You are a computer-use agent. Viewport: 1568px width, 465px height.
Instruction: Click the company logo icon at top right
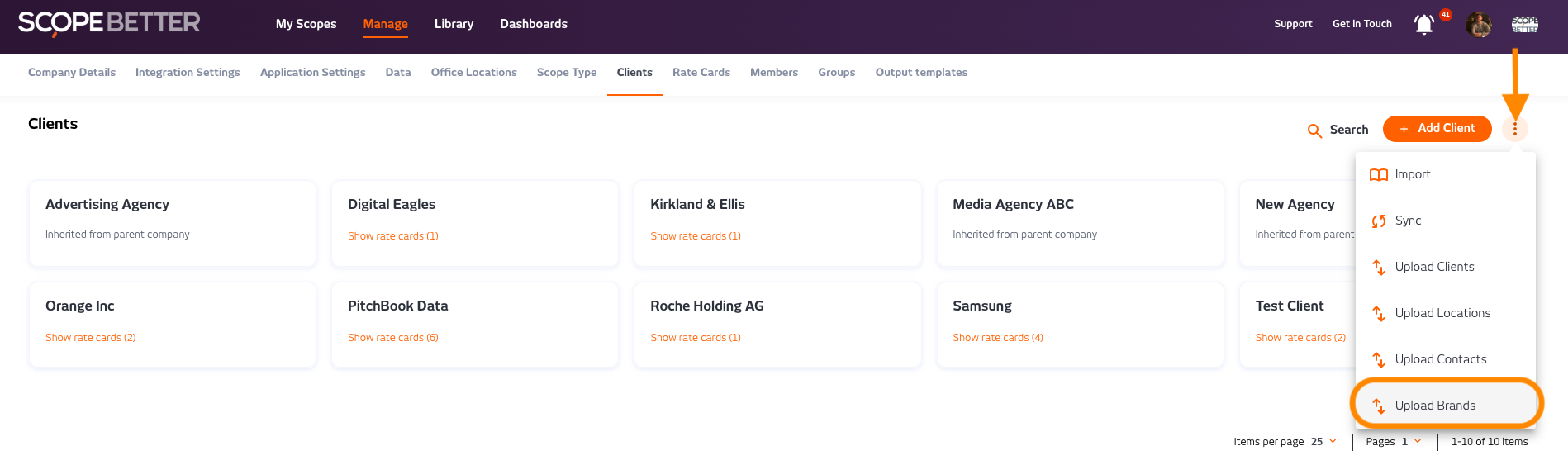tap(1524, 25)
